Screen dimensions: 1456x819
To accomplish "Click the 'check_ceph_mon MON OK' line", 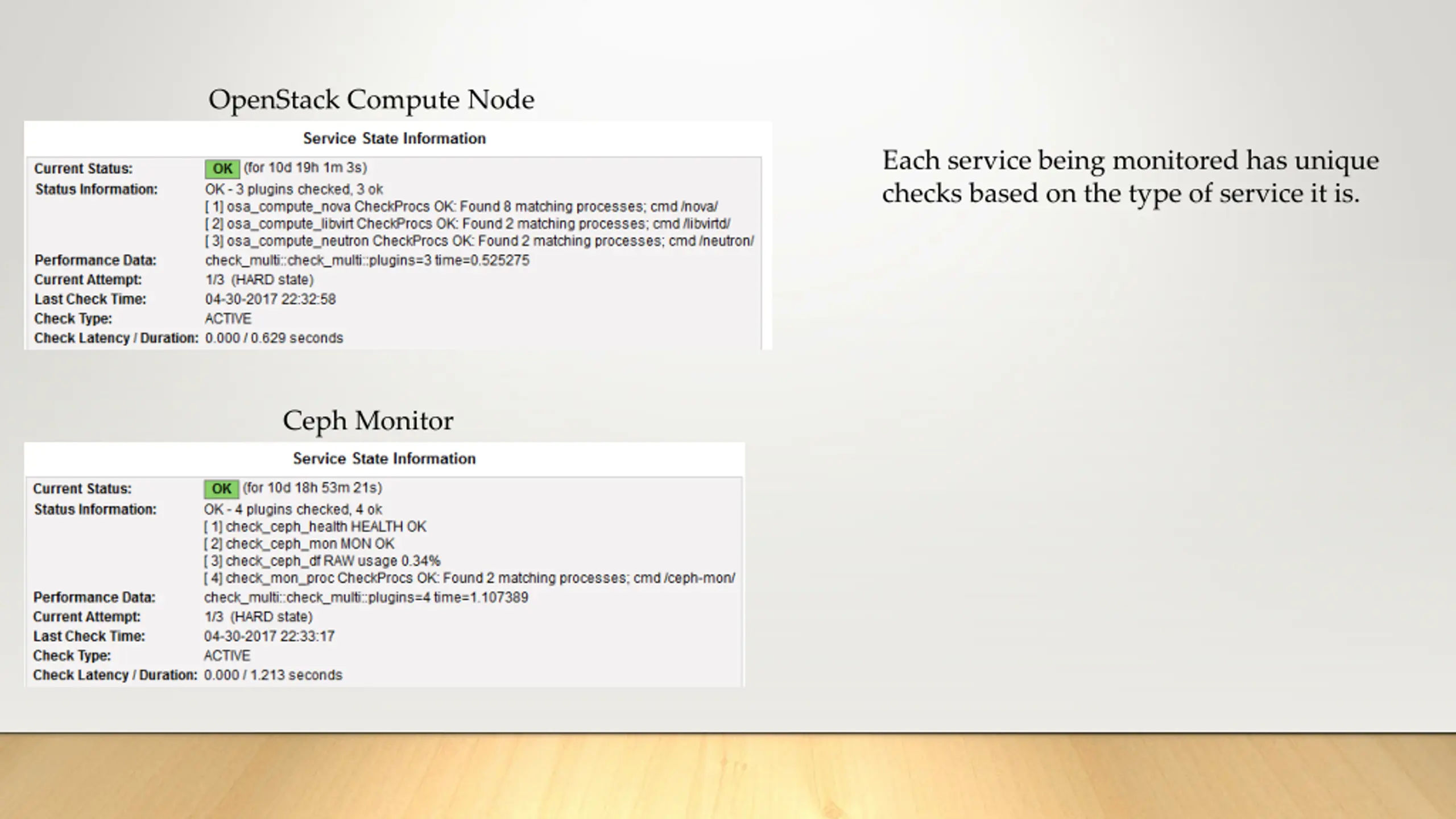I will point(299,544).
